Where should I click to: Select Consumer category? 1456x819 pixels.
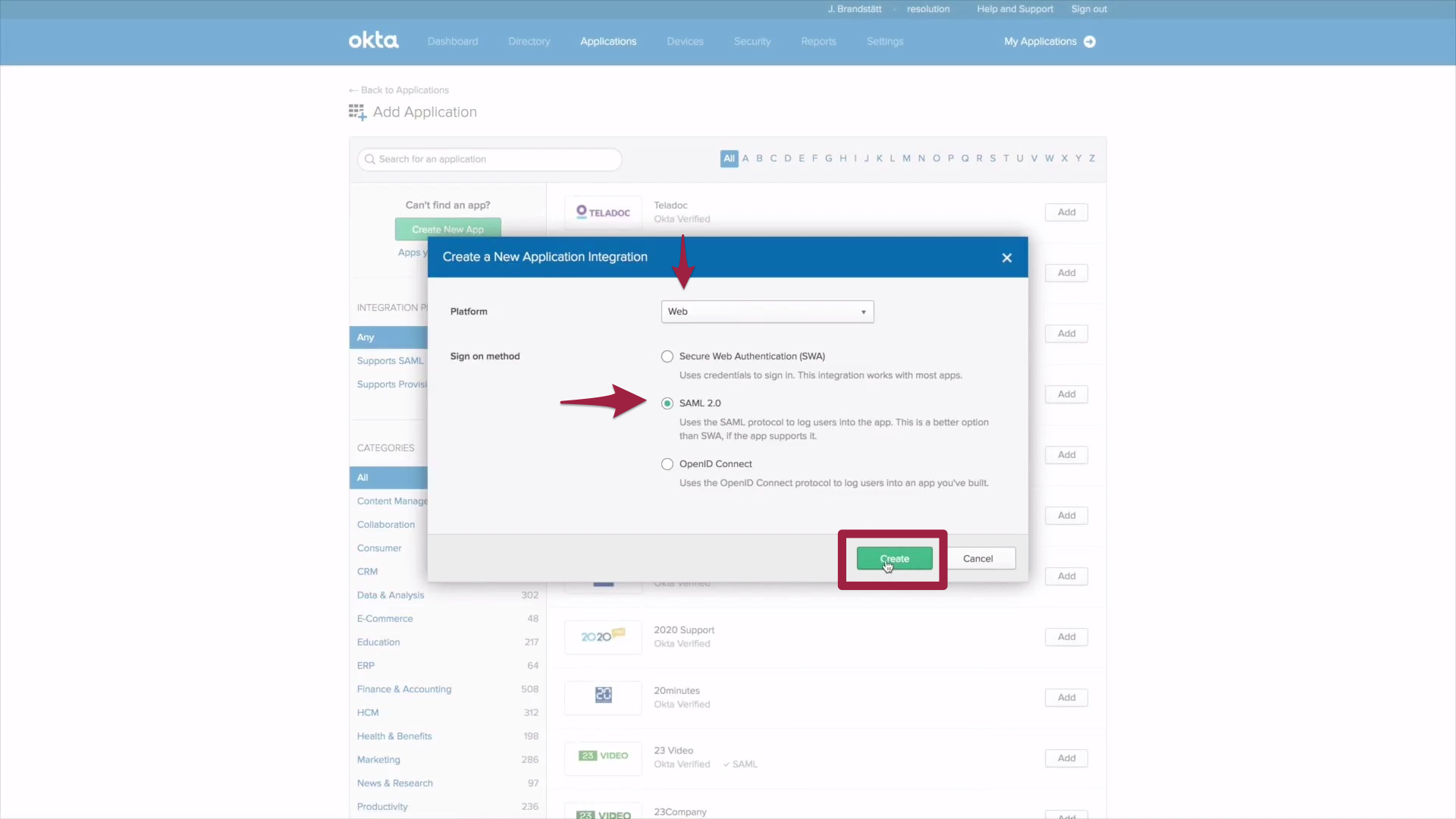379,548
